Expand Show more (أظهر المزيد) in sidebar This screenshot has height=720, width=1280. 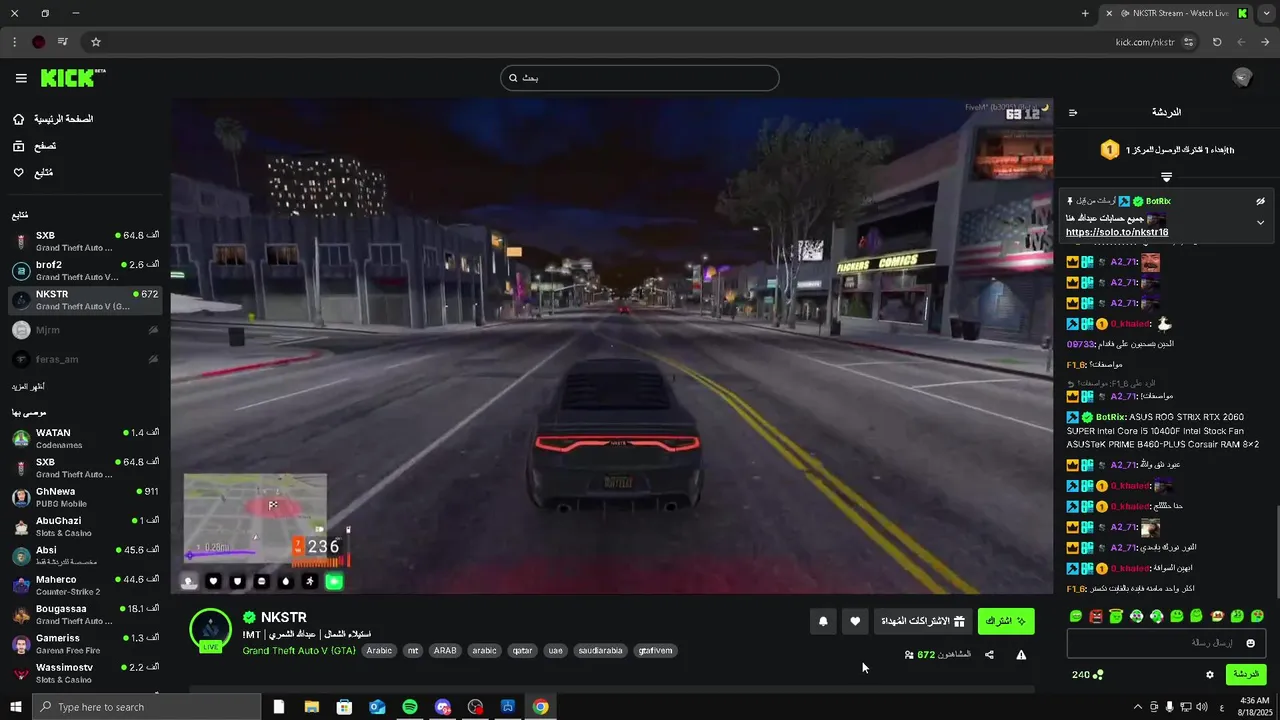(x=28, y=386)
